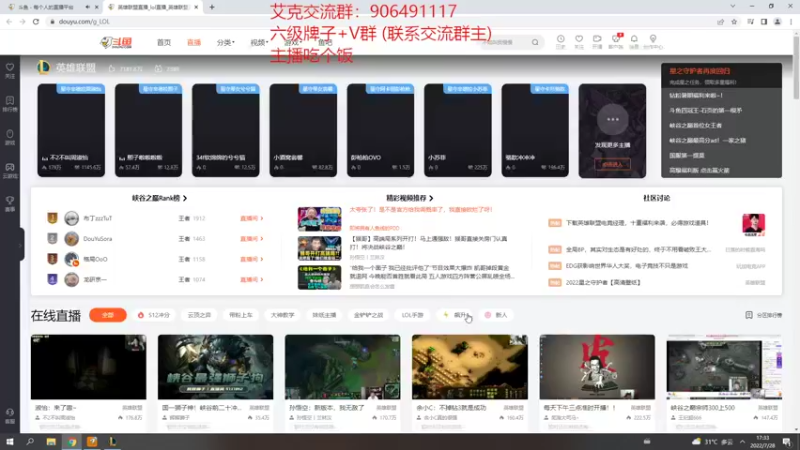Image resolution: width=800 pixels, height=450 pixels.
Task: Select the 金铲铲之战 filter tag
Action: pyautogui.click(x=368, y=315)
